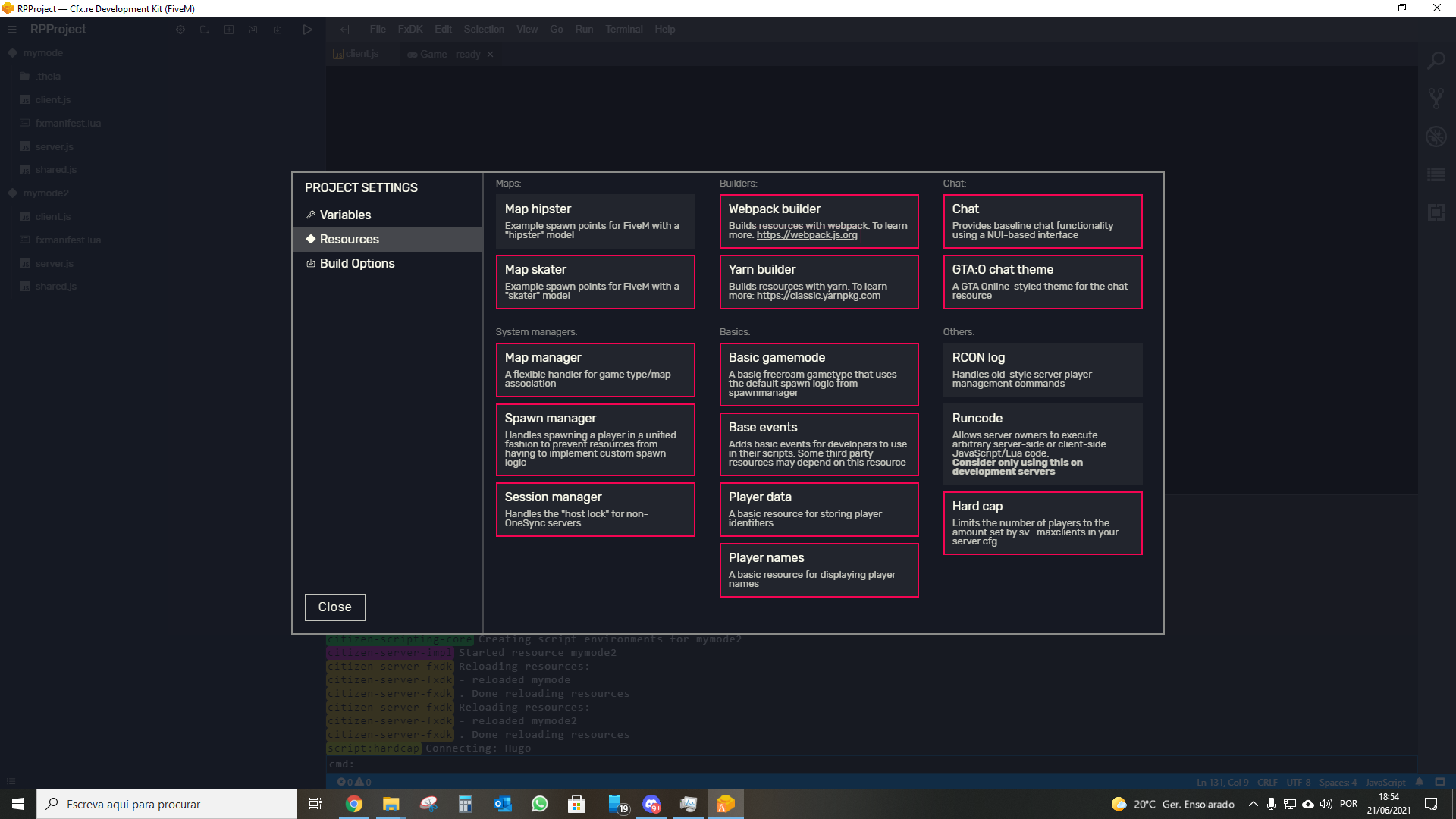Open Microsoft Store from the taskbar
Viewport: 1456px width, 819px height.
[x=577, y=804]
